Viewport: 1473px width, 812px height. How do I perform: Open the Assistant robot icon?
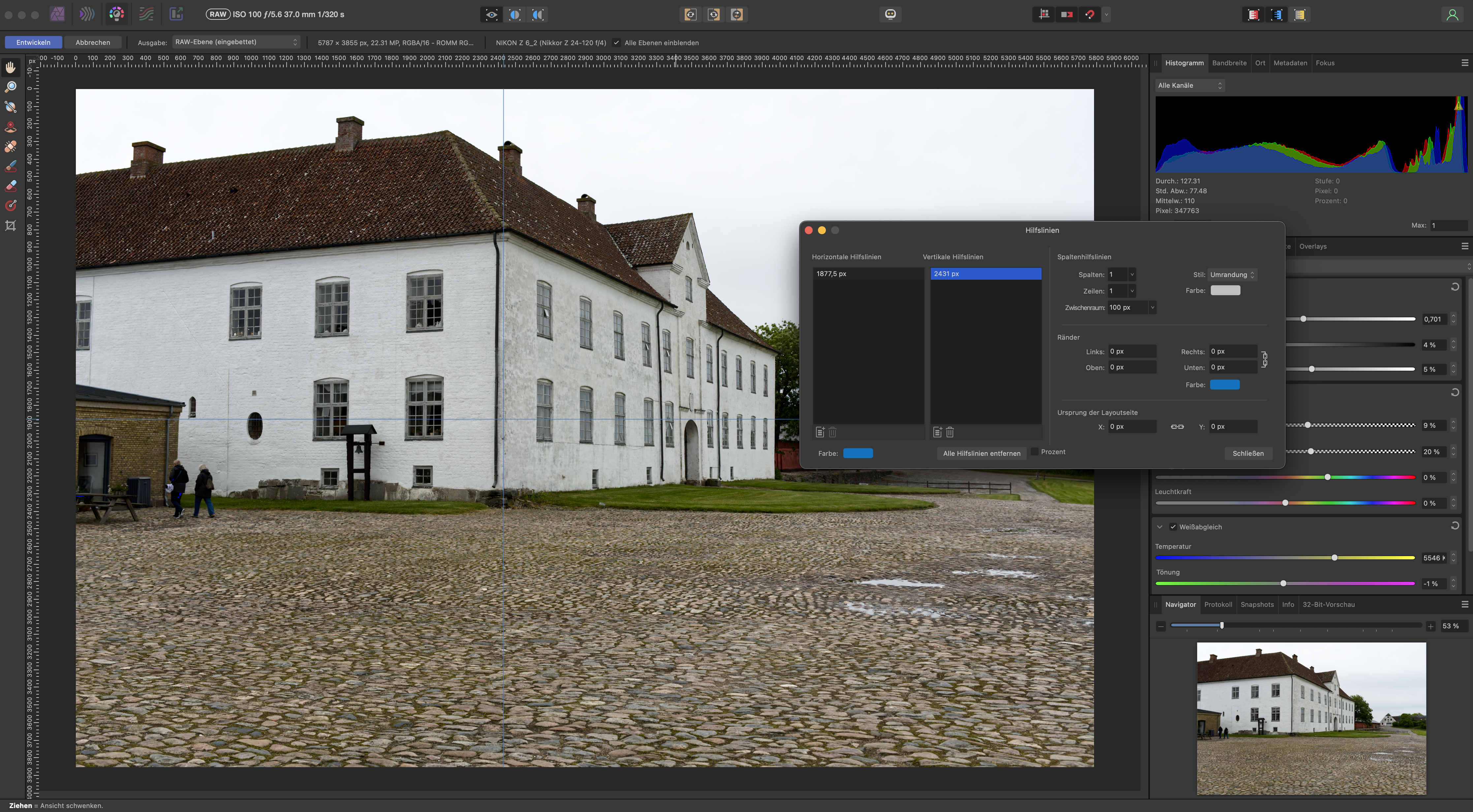pos(890,14)
